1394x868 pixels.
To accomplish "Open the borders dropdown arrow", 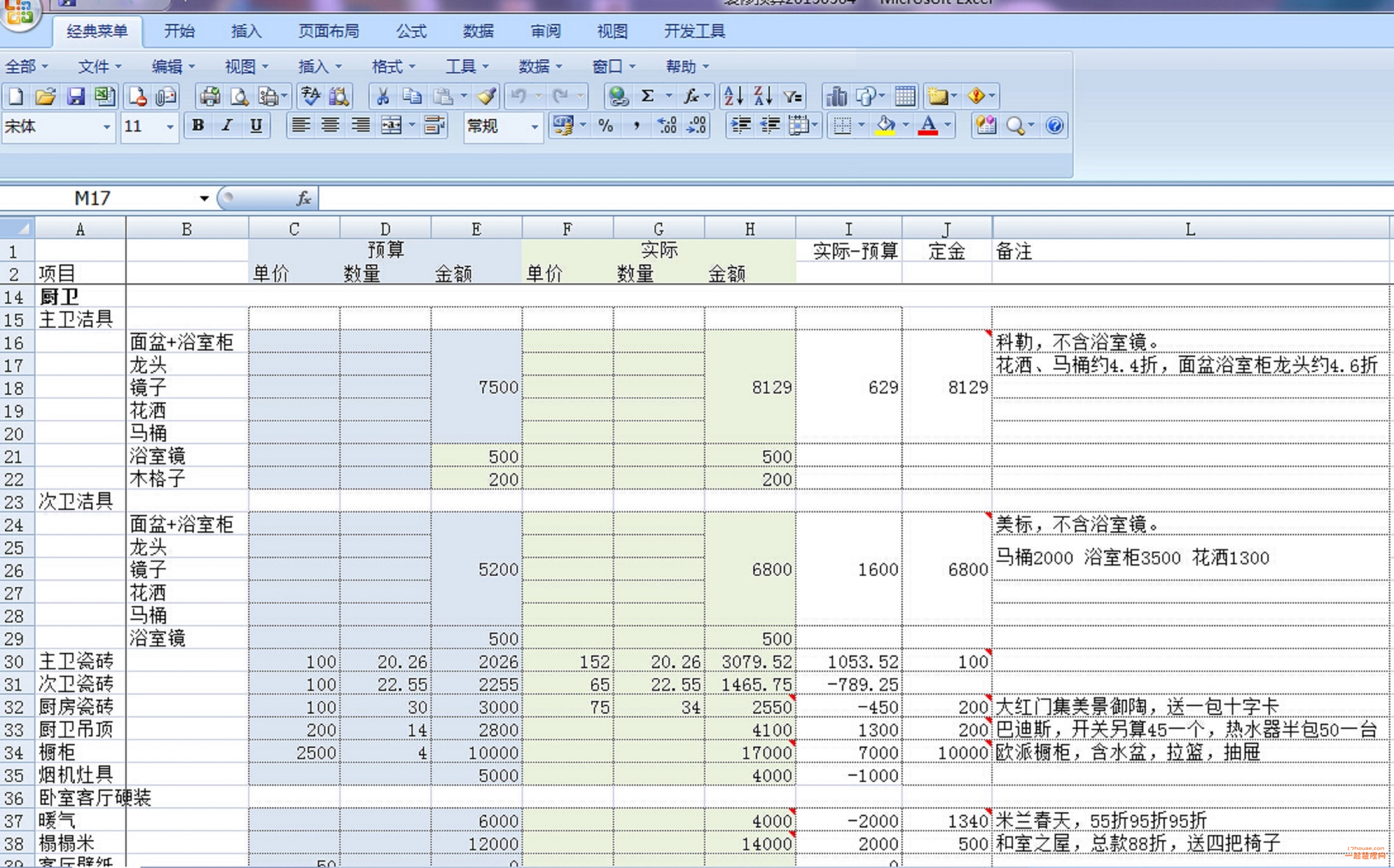I will click(861, 126).
